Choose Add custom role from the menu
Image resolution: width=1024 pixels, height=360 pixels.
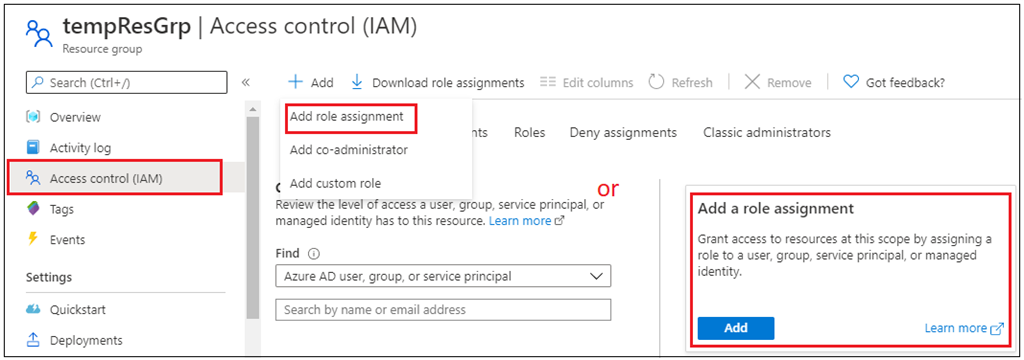[335, 183]
